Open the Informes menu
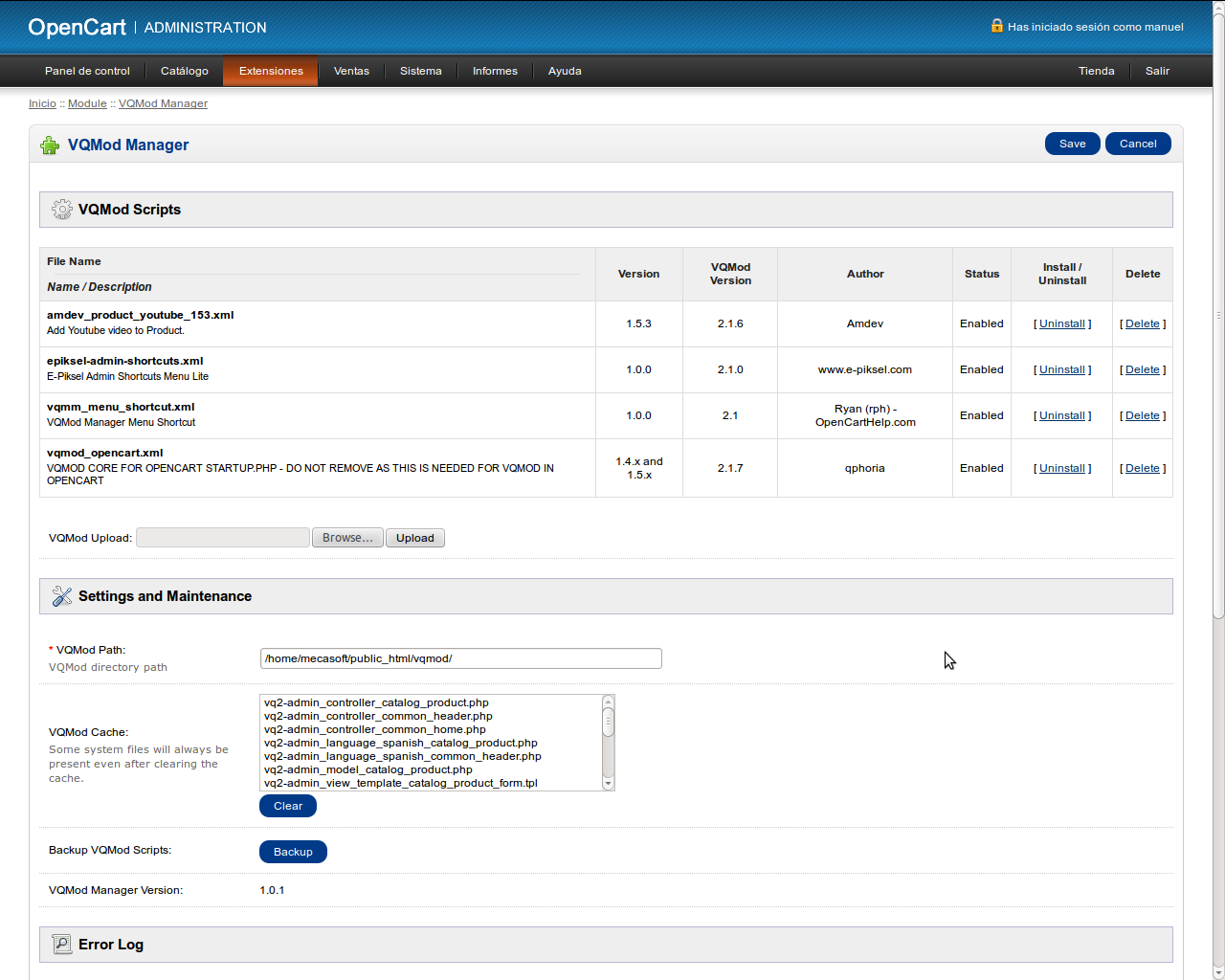 [x=495, y=71]
